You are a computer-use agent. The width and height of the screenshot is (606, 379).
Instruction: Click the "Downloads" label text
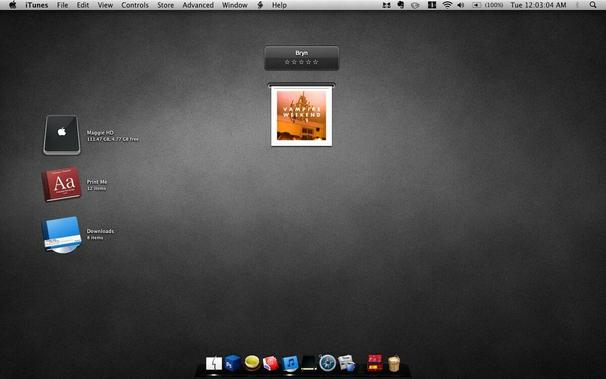click(100, 231)
